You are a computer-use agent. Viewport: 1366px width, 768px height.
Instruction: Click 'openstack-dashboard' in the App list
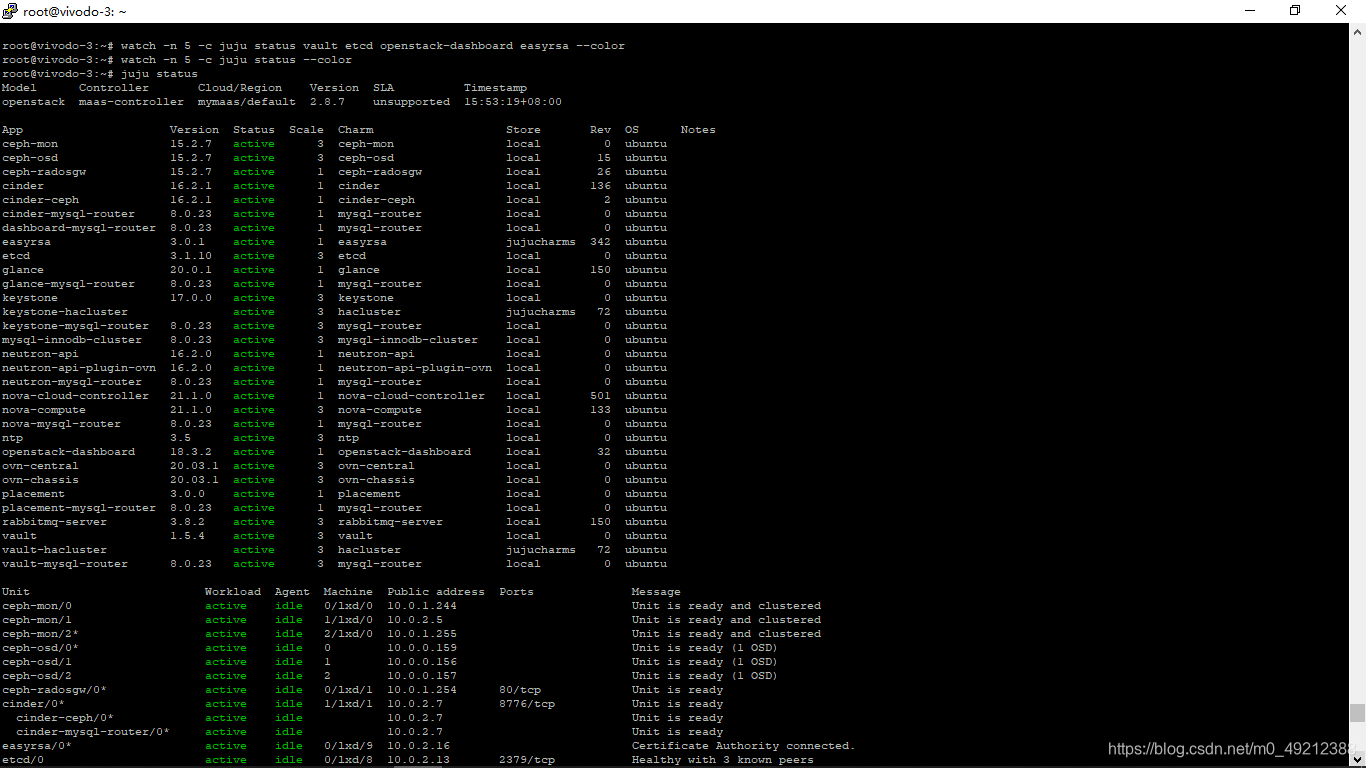tap(68, 452)
